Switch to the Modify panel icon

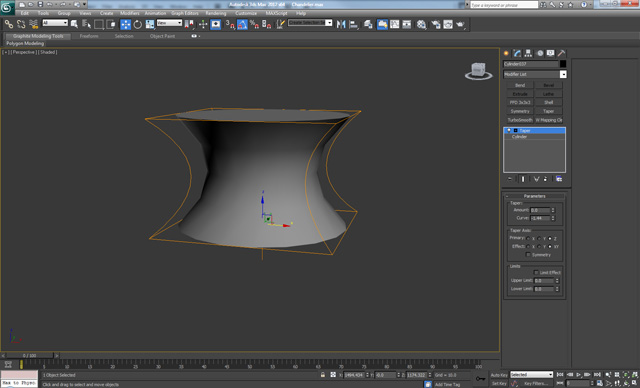pos(517,53)
